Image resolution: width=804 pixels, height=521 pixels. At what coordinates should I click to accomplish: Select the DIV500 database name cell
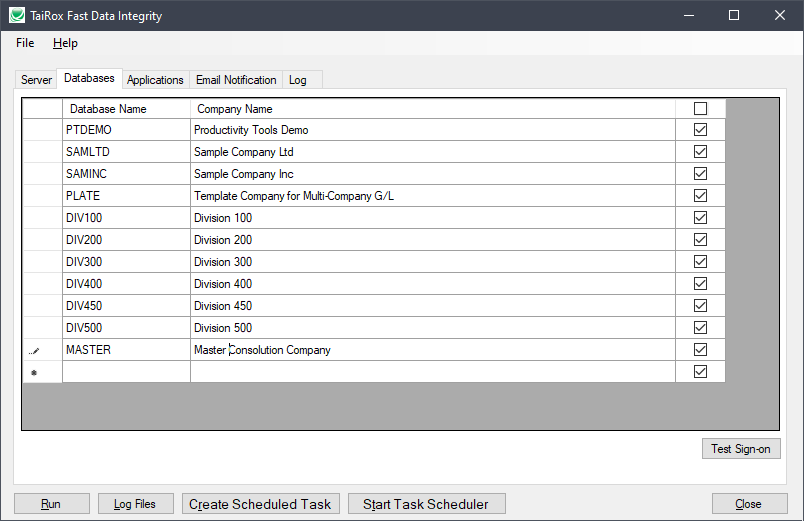[126, 328]
